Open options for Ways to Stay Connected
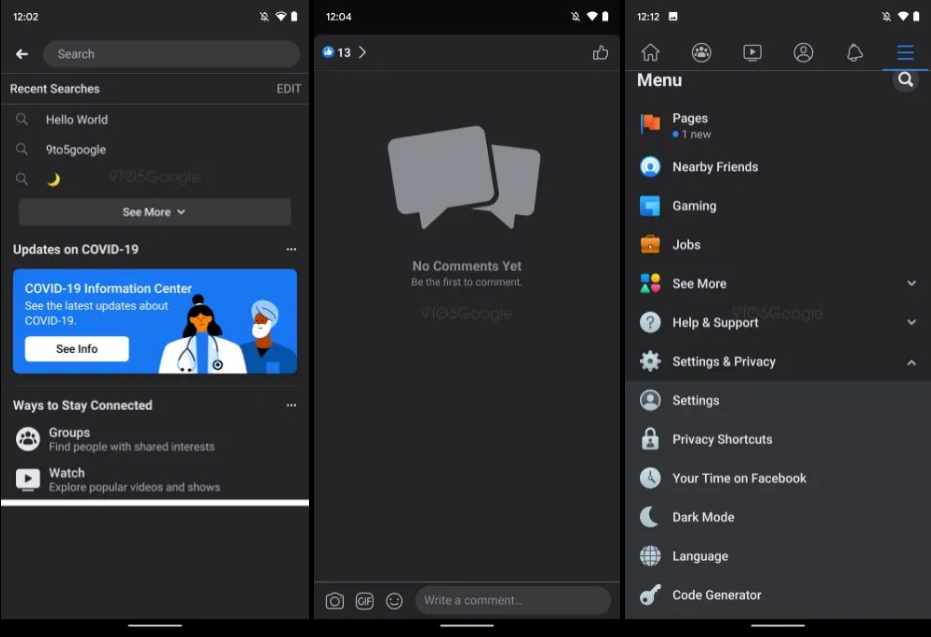Viewport: 931px width, 637px height. (x=291, y=405)
